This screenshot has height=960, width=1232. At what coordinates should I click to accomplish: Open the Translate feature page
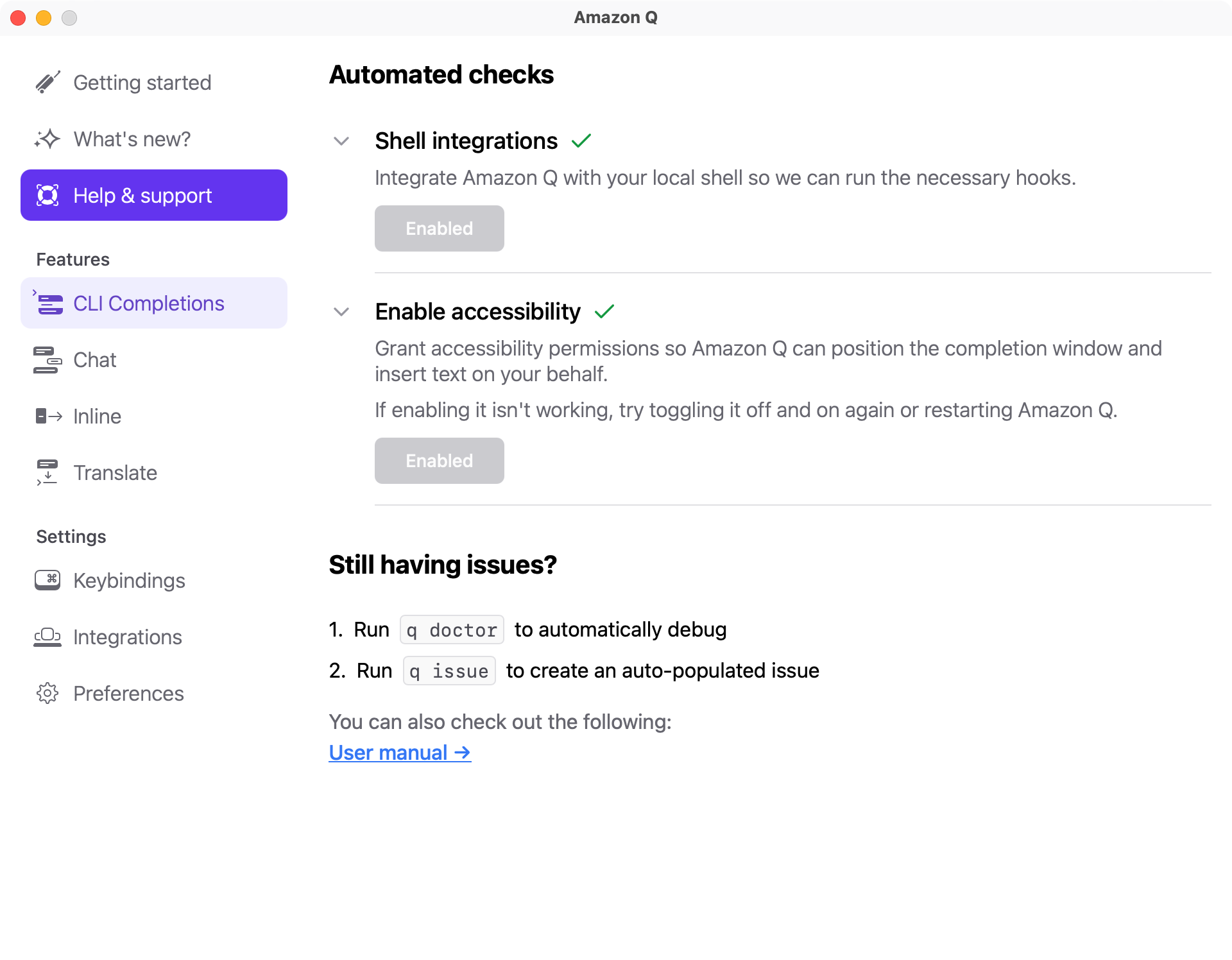click(x=154, y=472)
